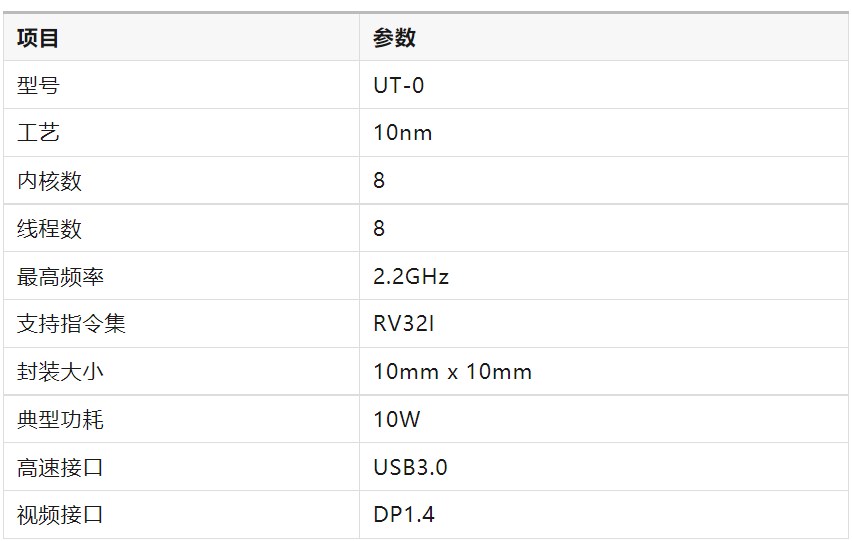Click the 10nm process value

click(403, 133)
